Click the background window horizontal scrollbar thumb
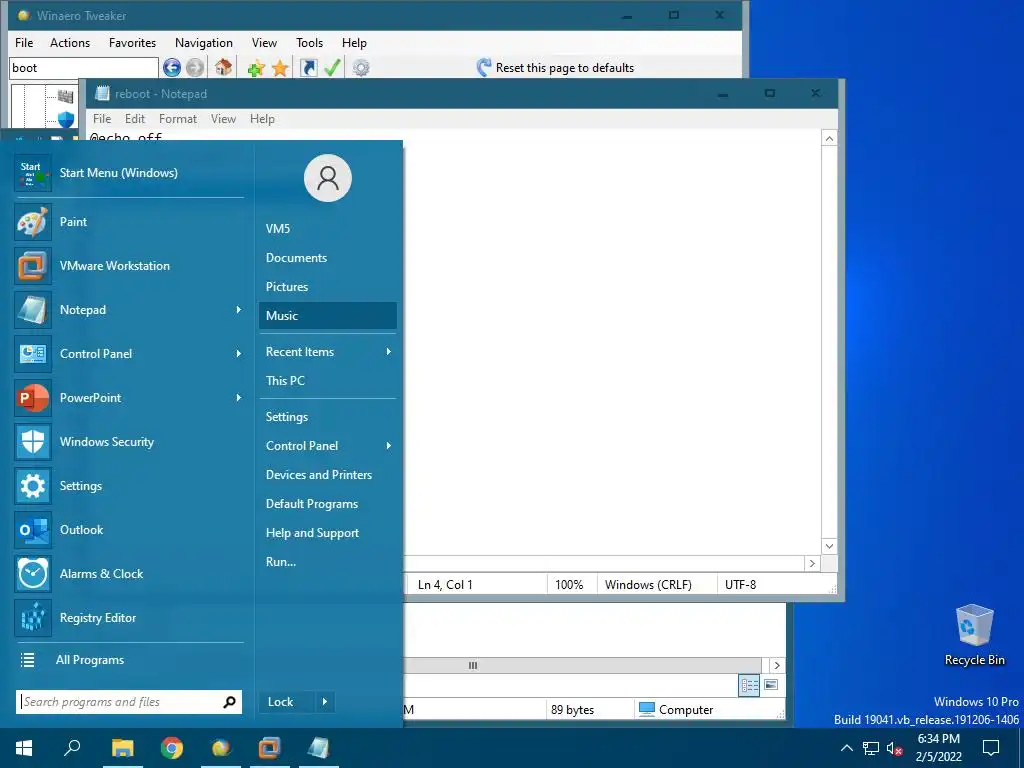 click(473, 665)
